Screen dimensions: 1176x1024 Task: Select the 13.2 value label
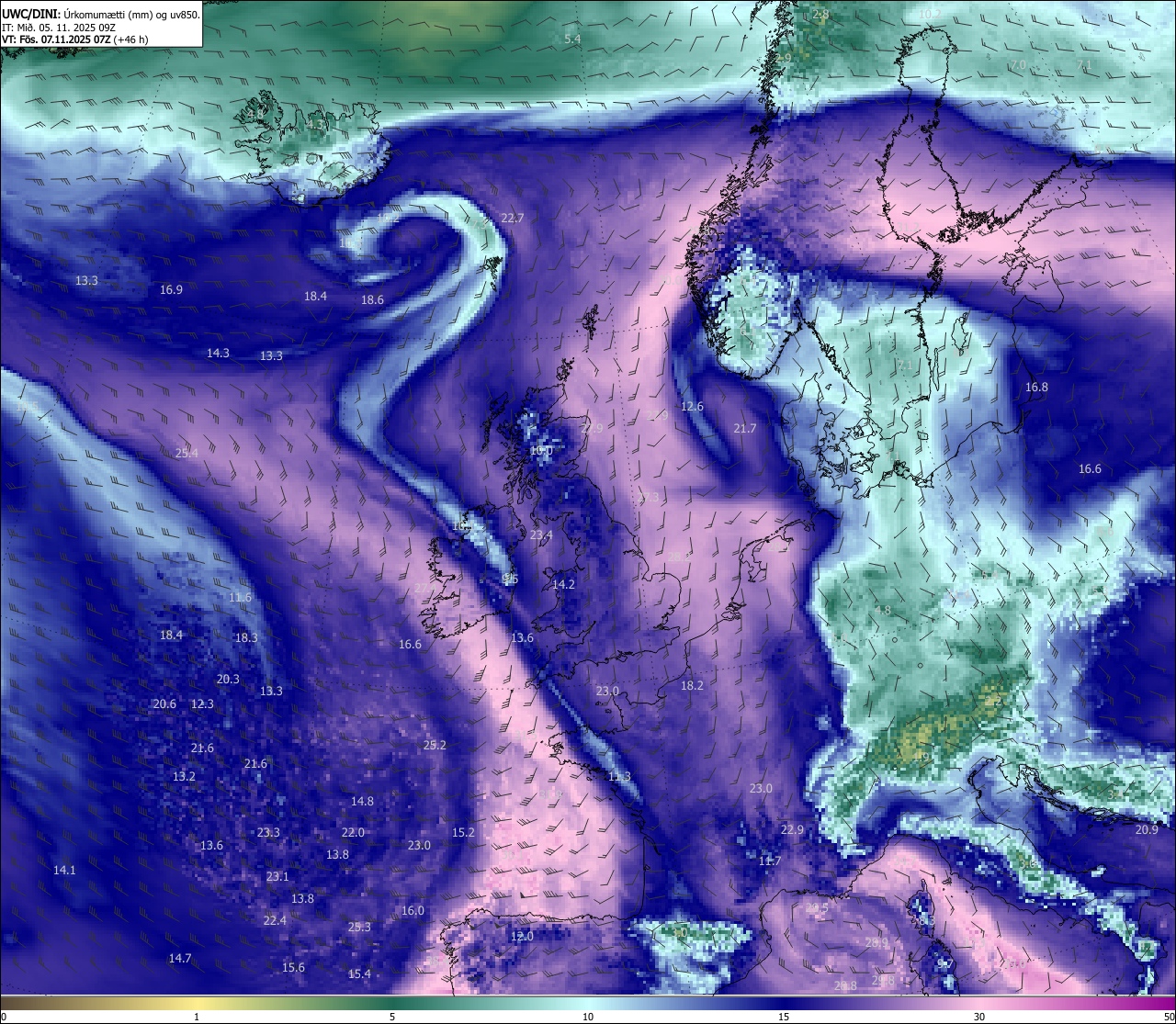point(184,776)
